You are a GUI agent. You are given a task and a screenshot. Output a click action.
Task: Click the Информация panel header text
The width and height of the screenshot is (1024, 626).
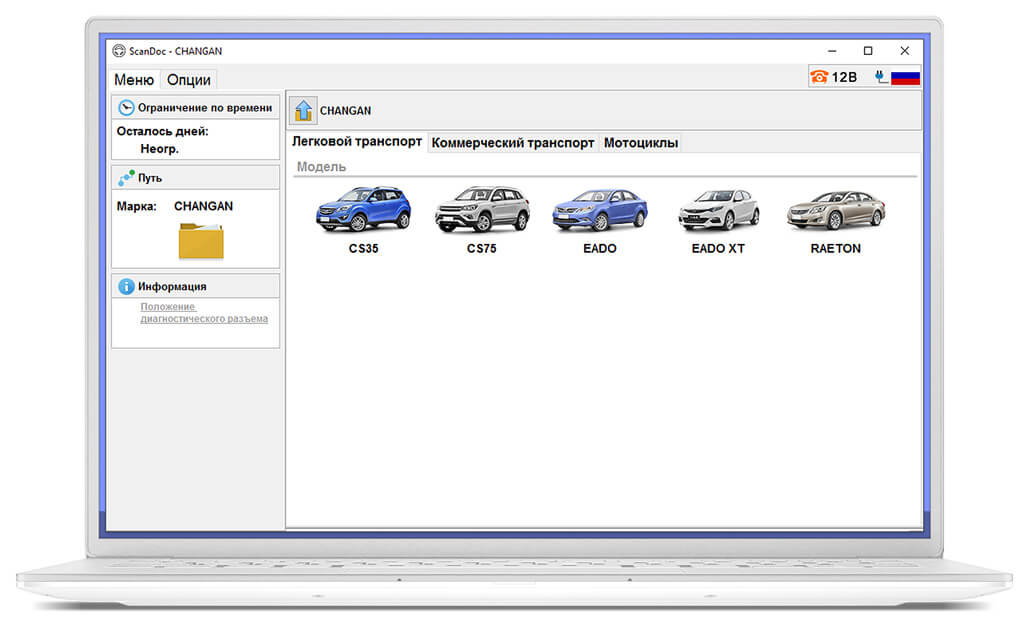click(x=172, y=287)
